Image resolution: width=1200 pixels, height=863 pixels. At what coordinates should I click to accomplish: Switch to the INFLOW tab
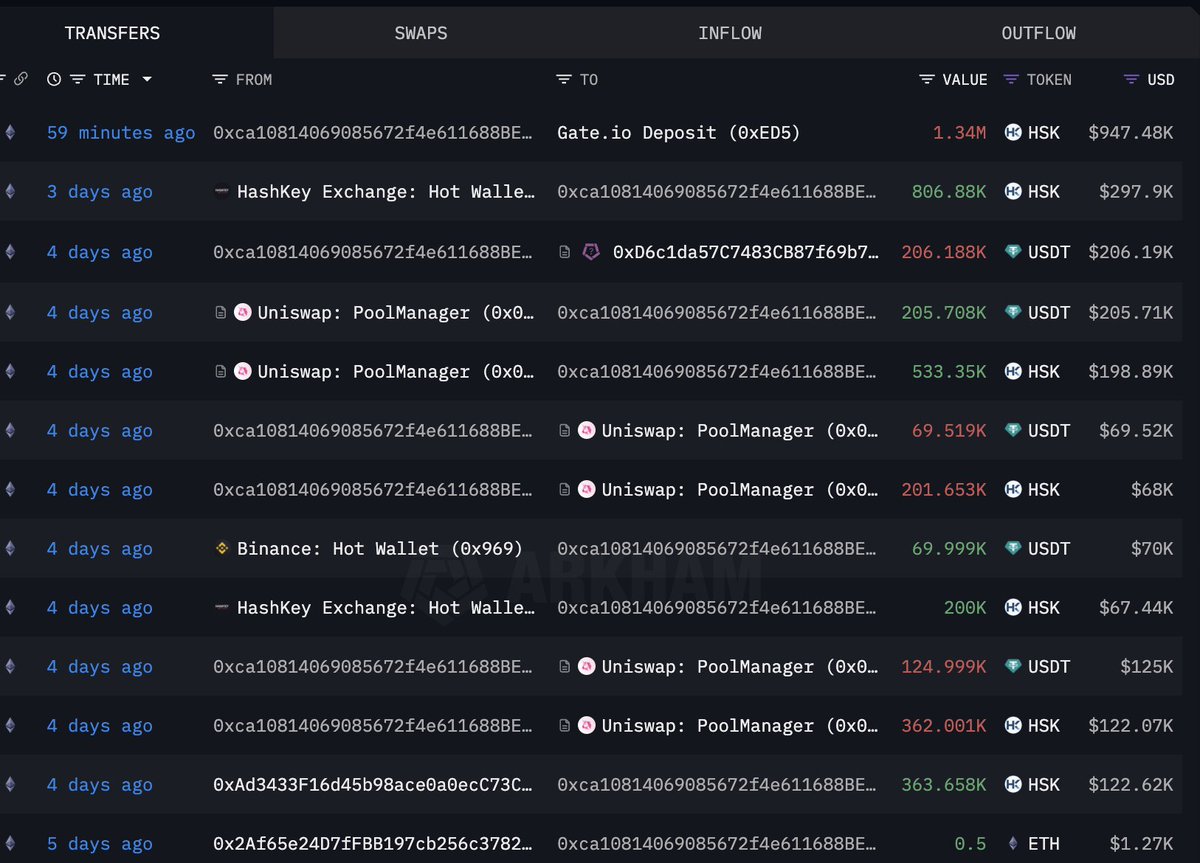730,33
